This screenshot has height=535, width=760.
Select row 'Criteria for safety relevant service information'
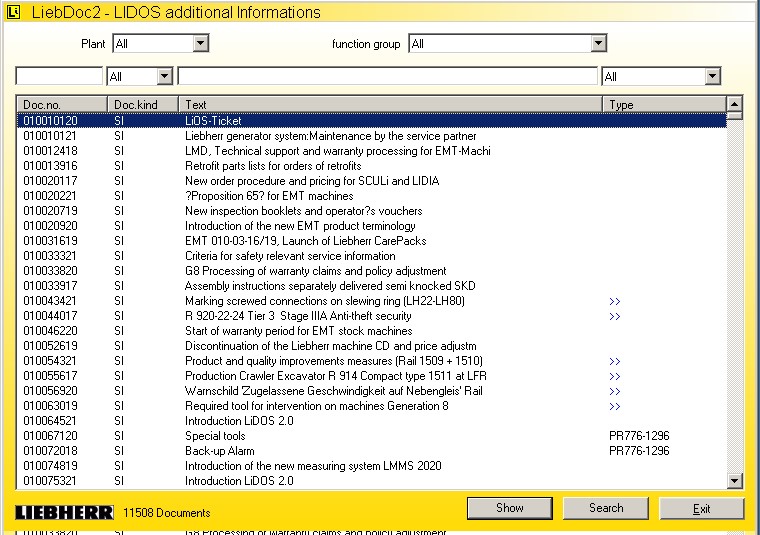point(372,256)
